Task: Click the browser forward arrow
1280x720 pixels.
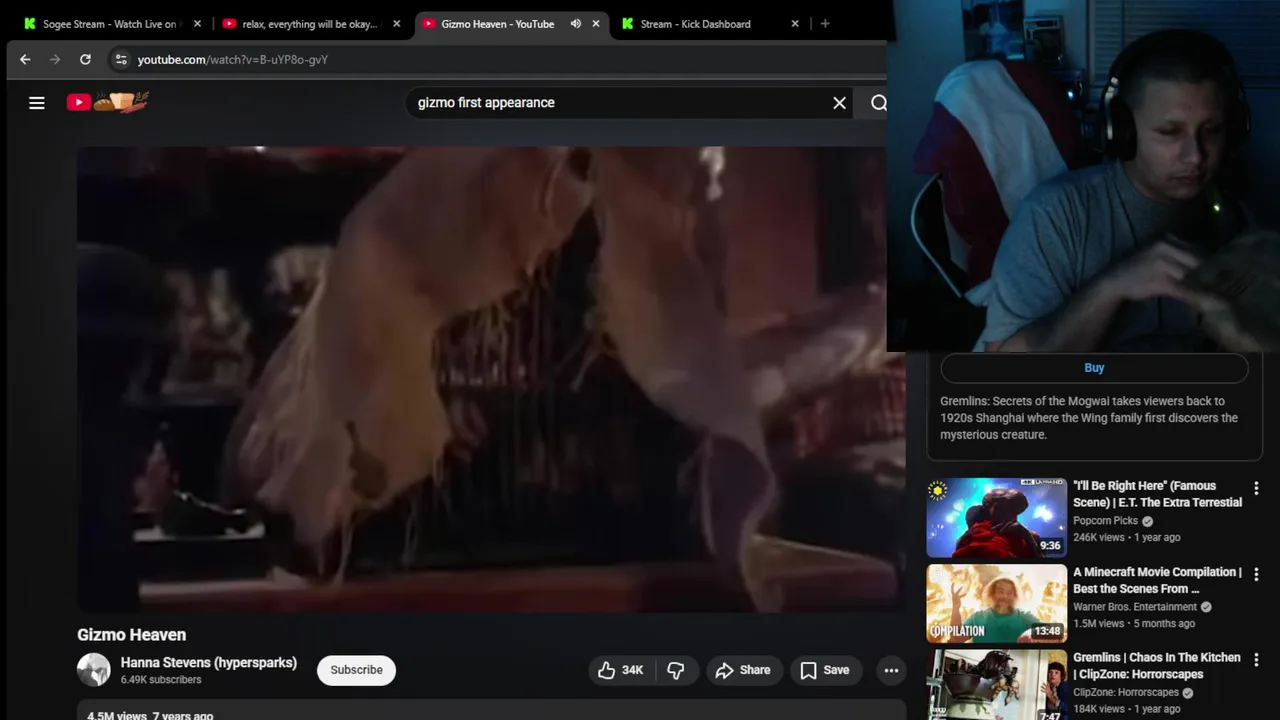Action: (x=55, y=59)
